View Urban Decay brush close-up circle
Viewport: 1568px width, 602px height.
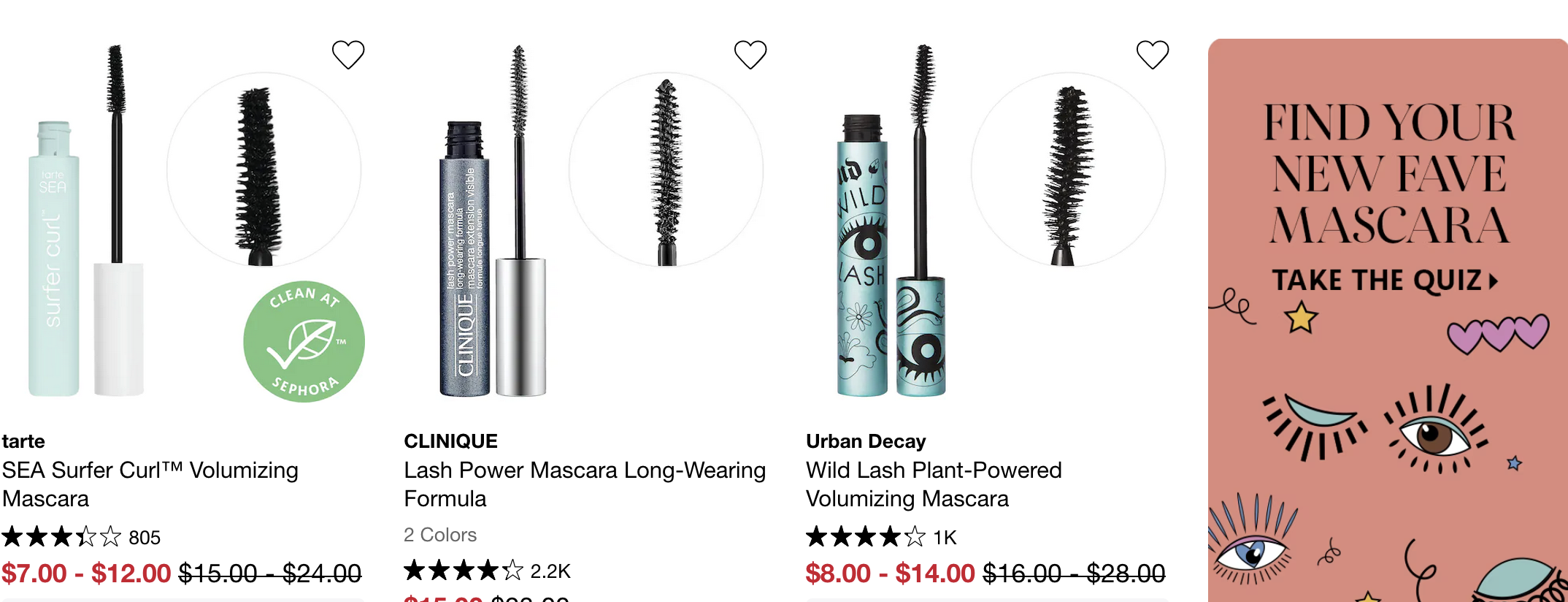click(1069, 169)
